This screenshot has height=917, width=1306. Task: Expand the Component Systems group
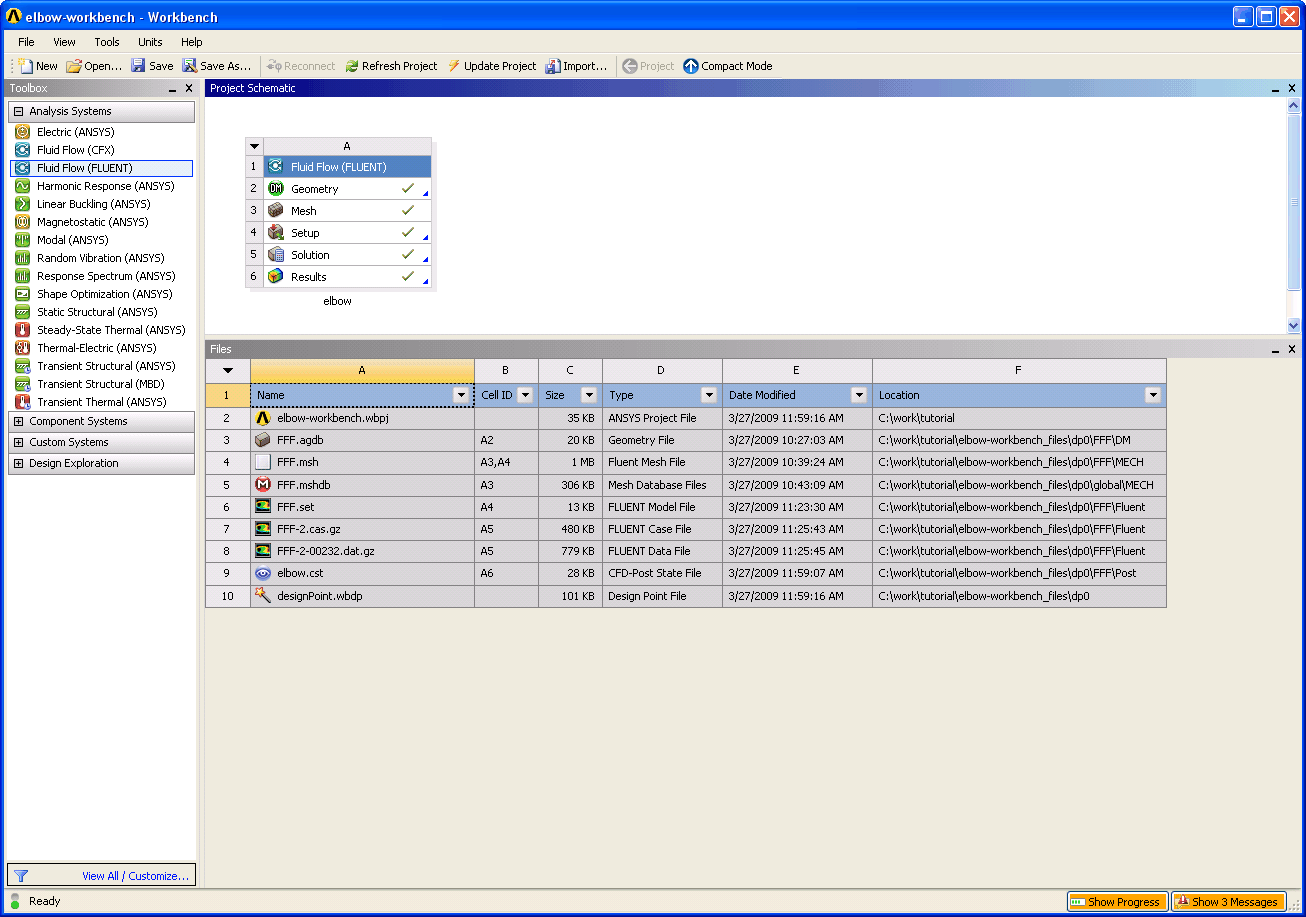[18, 422]
